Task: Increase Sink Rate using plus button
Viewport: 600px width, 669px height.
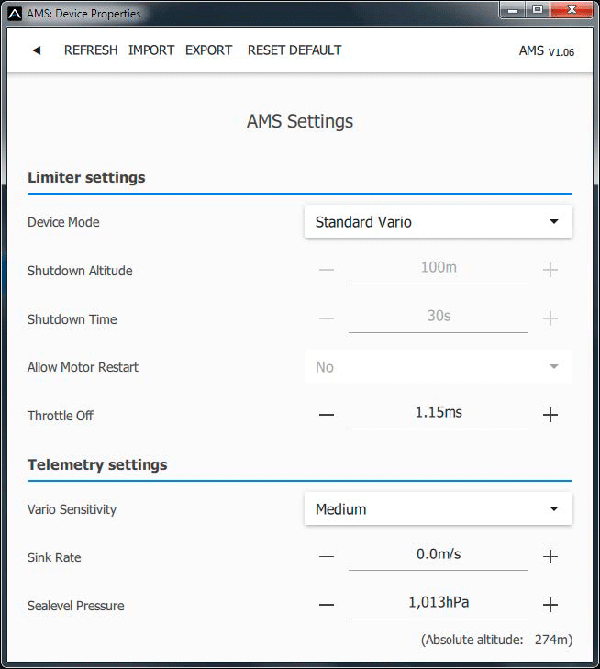Action: [x=550, y=557]
